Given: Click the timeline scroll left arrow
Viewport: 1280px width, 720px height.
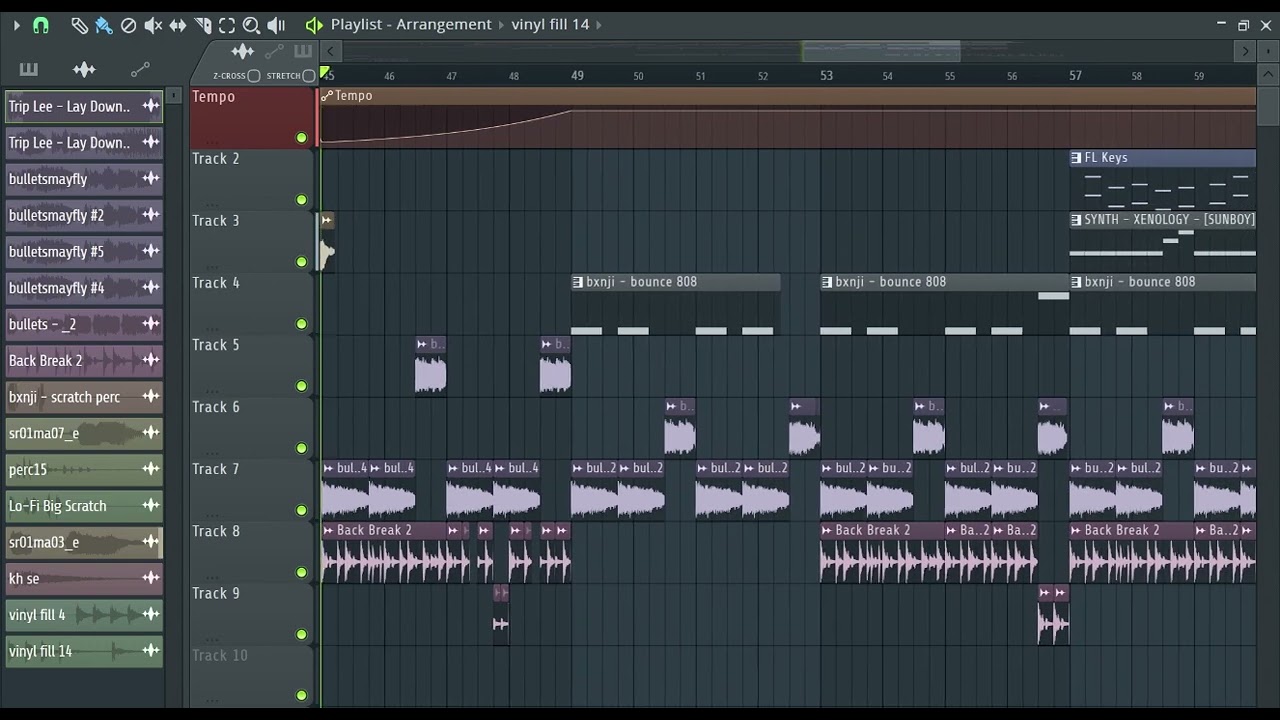Looking at the screenshot, I should 330,51.
